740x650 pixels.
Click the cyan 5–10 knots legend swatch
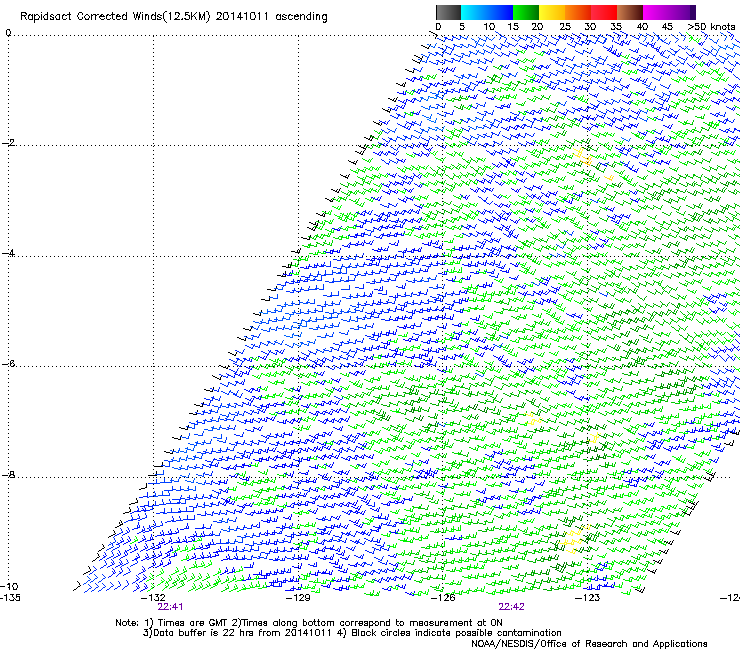(474, 12)
